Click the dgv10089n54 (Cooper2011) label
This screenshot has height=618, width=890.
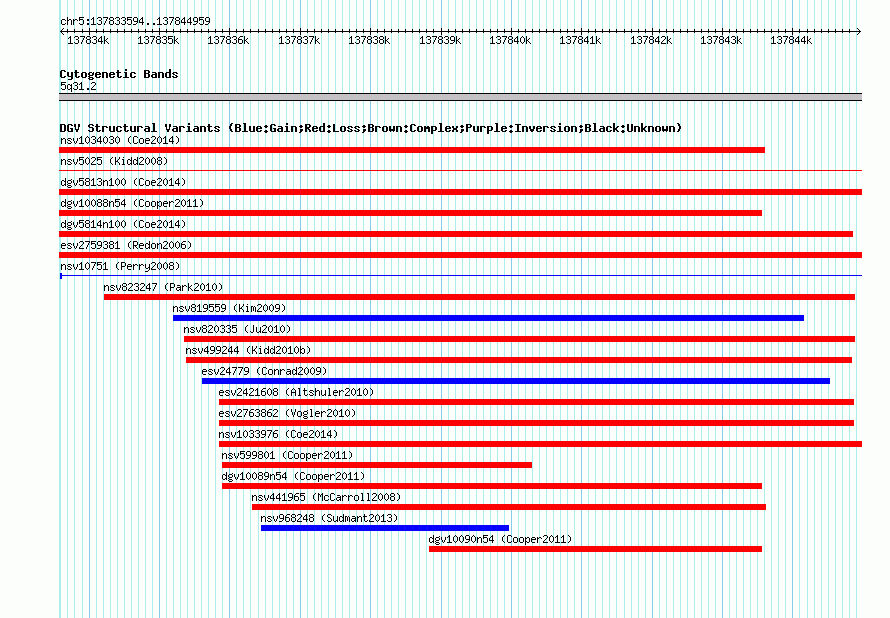point(293,476)
